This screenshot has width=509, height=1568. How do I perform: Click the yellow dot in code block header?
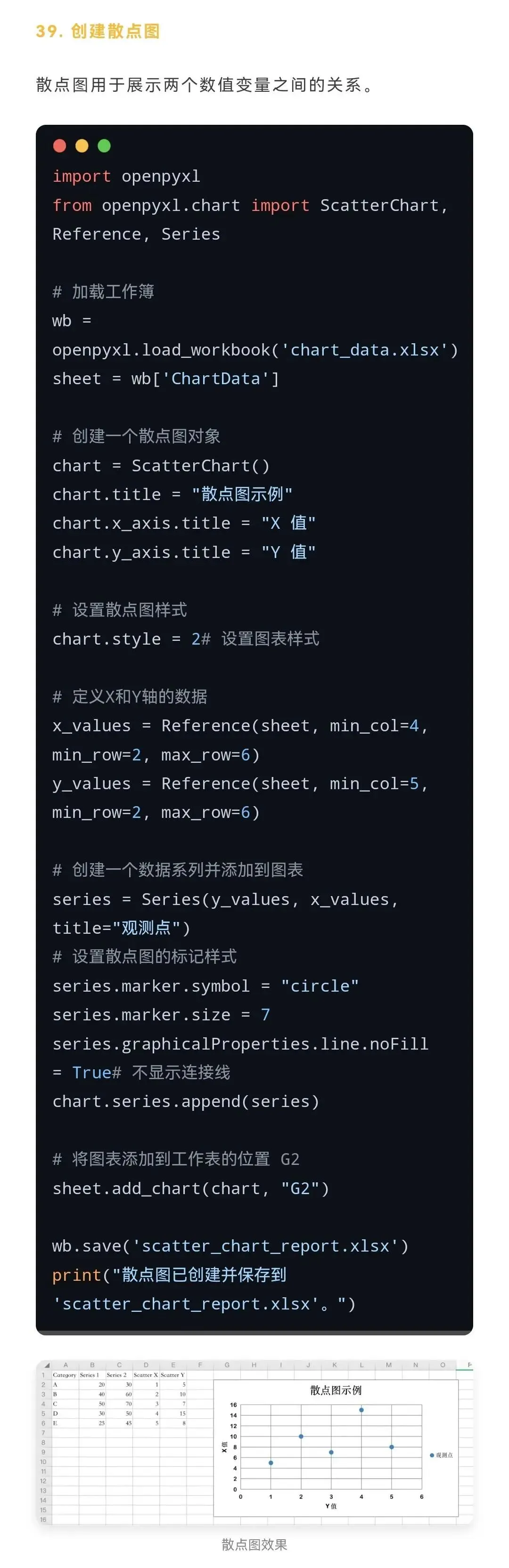(82, 145)
